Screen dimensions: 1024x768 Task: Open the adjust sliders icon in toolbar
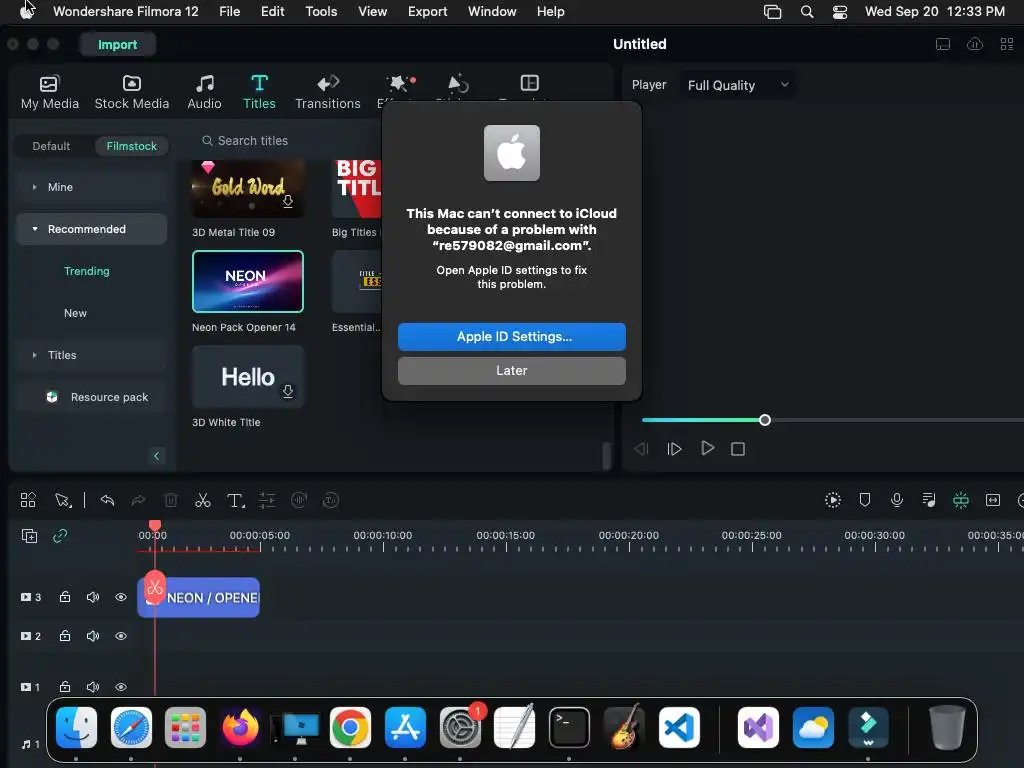pos(267,500)
